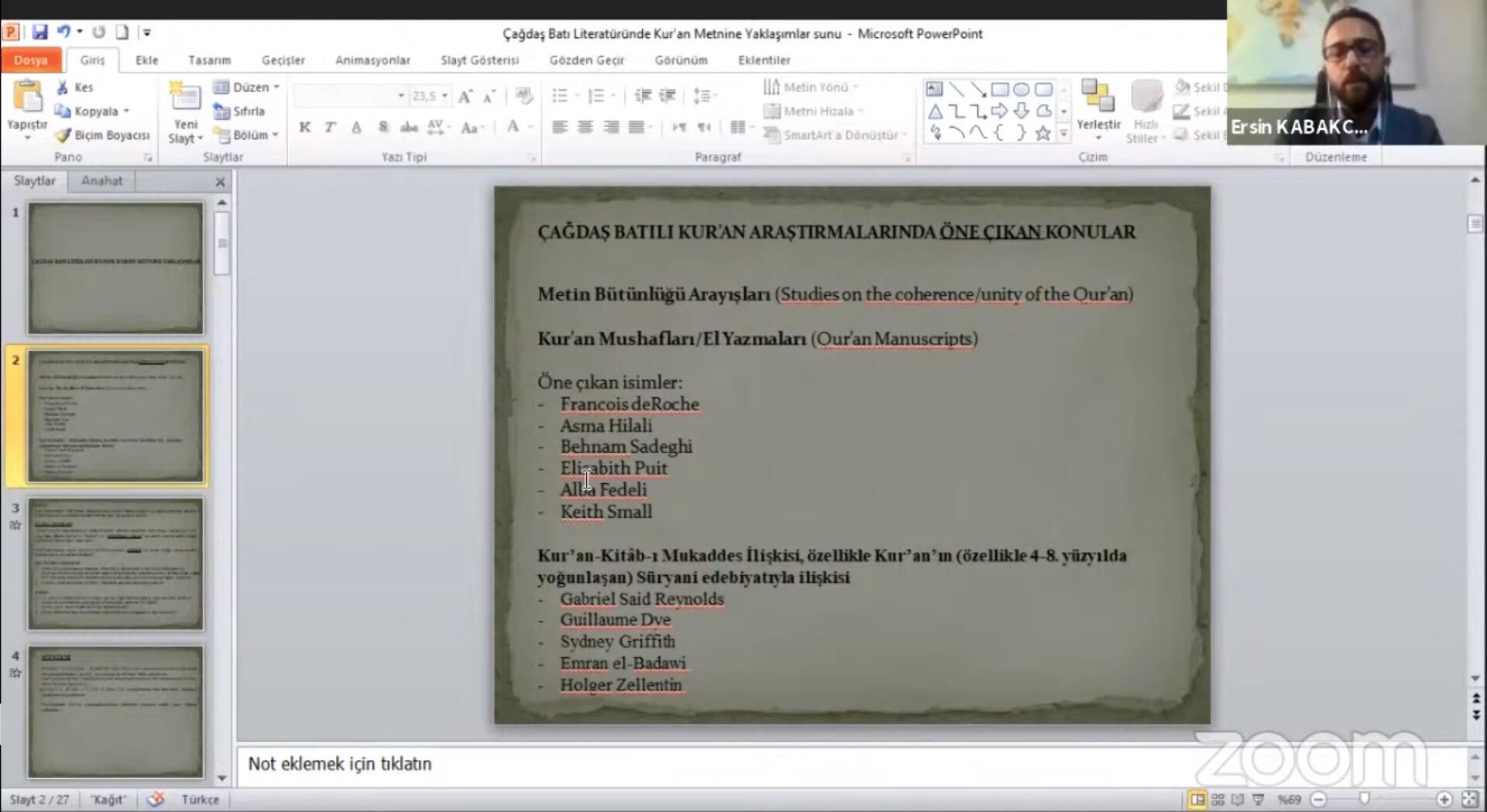Image resolution: width=1487 pixels, height=812 pixels.
Task: Switch to the Anahat outline tab
Action: (101, 180)
